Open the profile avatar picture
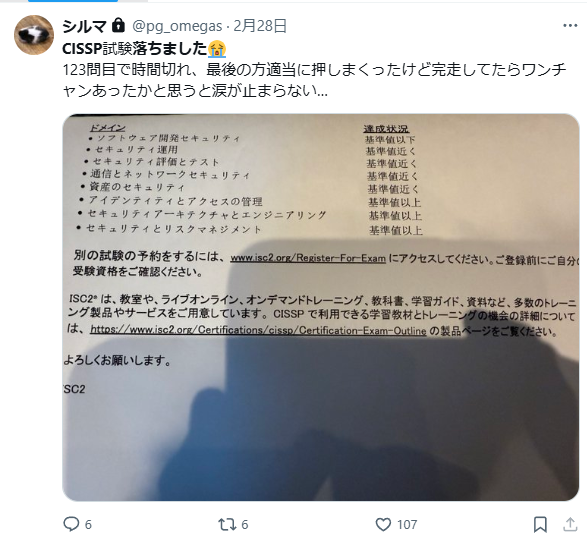587x538 pixels. [x=34, y=35]
